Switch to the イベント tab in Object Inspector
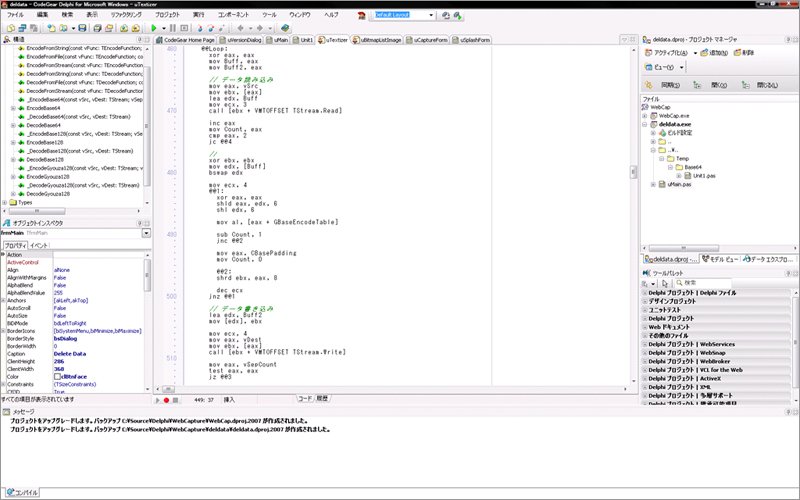The height and width of the screenshot is (500, 800). (x=39, y=245)
